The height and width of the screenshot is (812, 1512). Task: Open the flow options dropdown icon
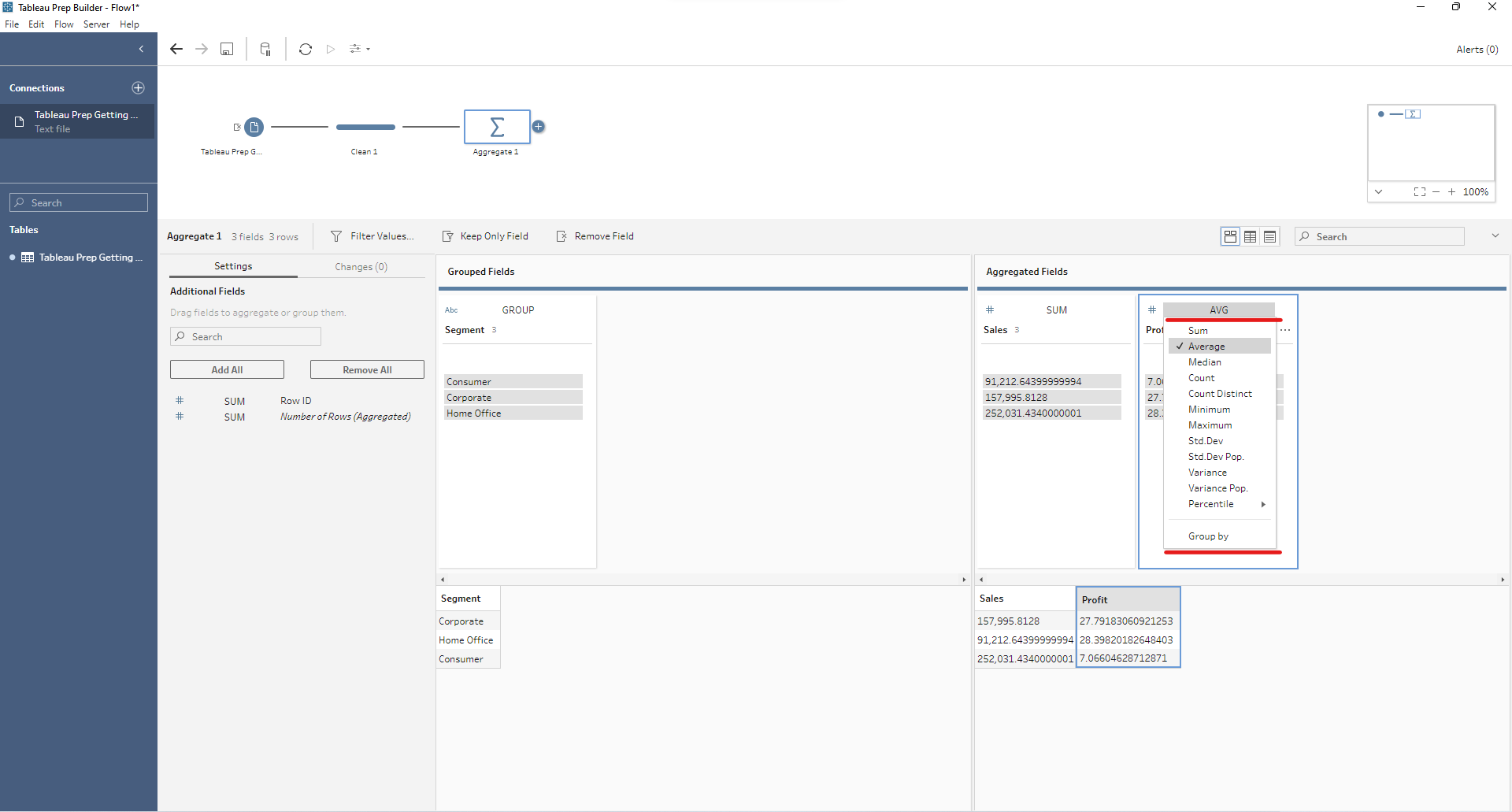[x=359, y=49]
